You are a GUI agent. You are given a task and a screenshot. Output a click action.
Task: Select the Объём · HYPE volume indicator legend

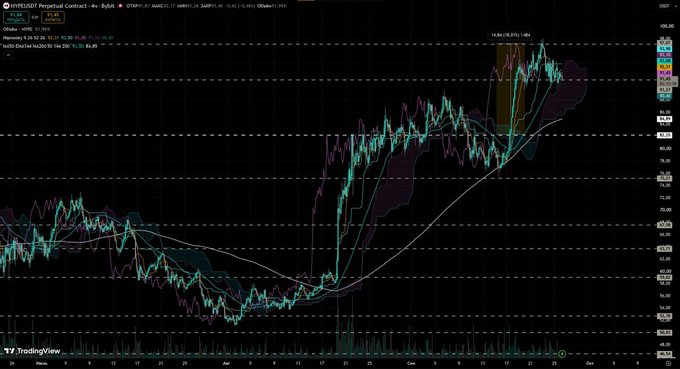(26, 29)
